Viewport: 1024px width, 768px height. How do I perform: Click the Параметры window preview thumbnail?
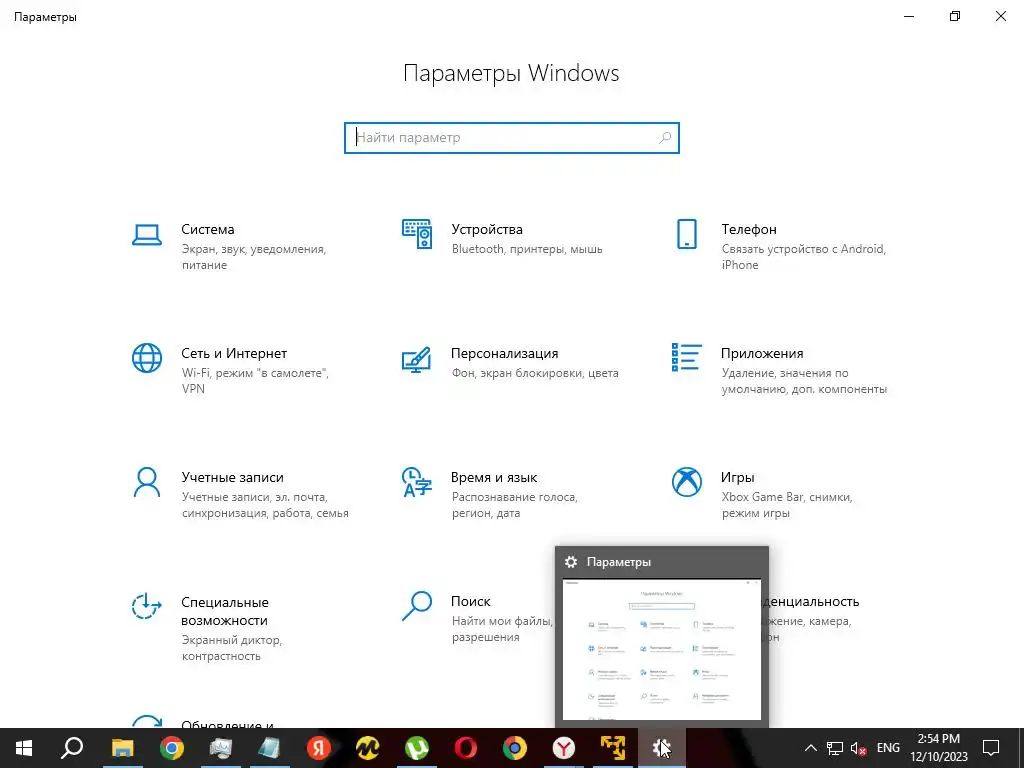coord(662,650)
